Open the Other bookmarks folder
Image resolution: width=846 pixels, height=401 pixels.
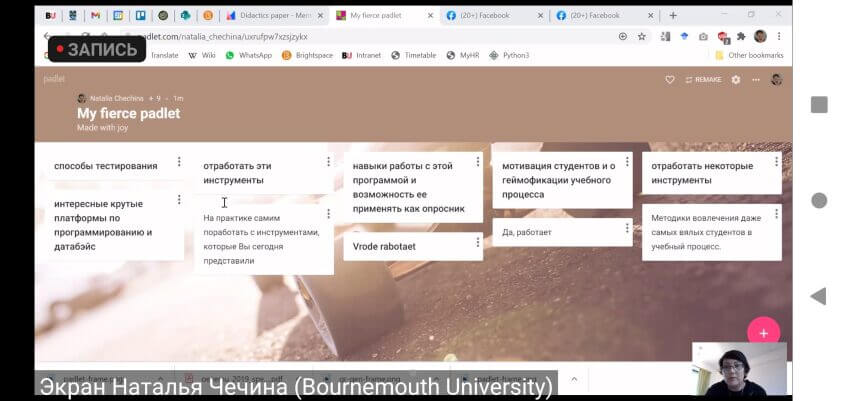click(749, 55)
